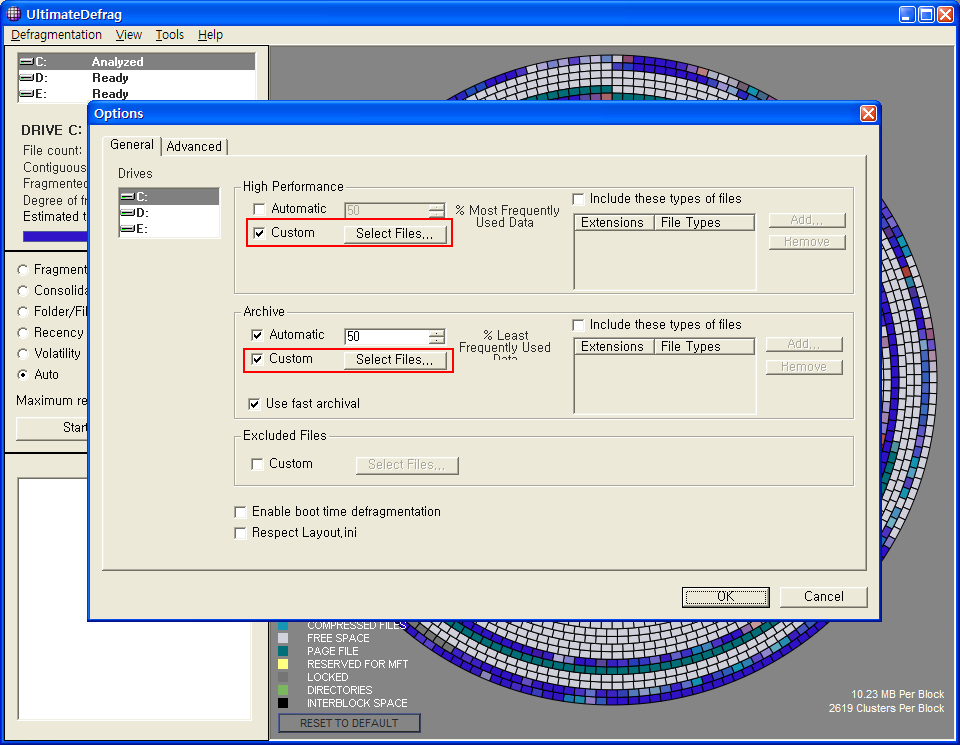
Task: Switch to the General tab
Action: tap(132, 145)
